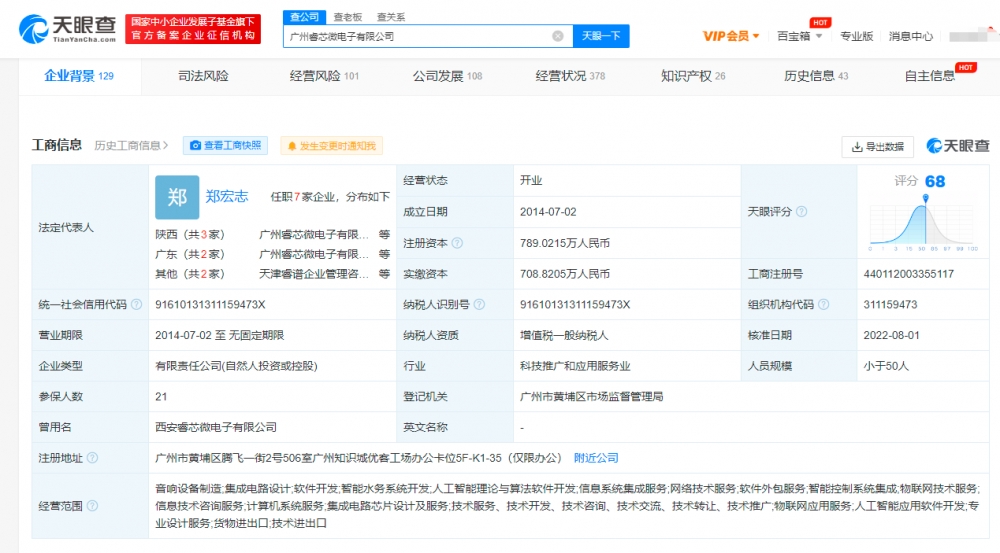Open the TianYanCha logo homepage
The height and width of the screenshot is (553, 1000).
67,29
